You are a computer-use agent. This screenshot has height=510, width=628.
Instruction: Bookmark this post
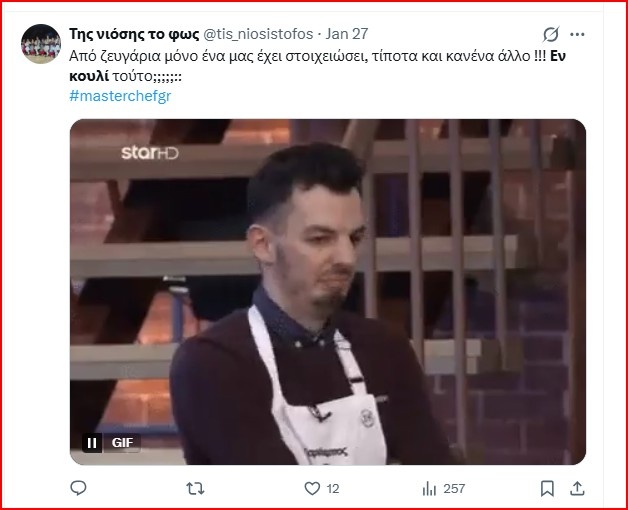point(547,488)
